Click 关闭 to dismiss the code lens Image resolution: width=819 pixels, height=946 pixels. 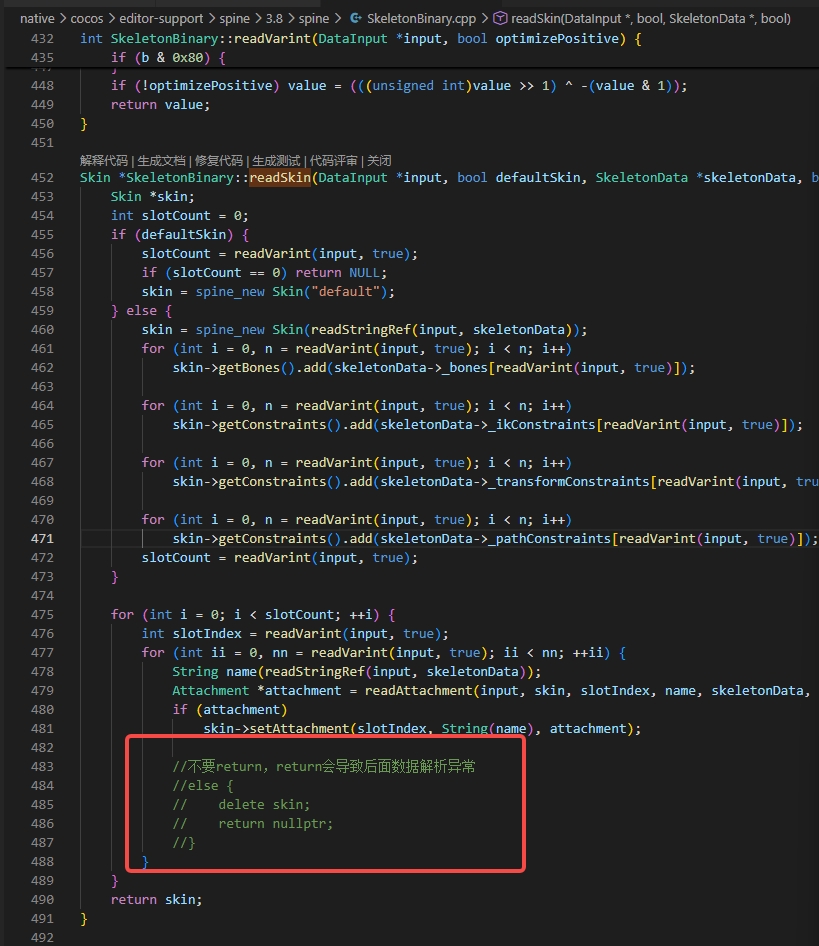pyautogui.click(x=379, y=160)
